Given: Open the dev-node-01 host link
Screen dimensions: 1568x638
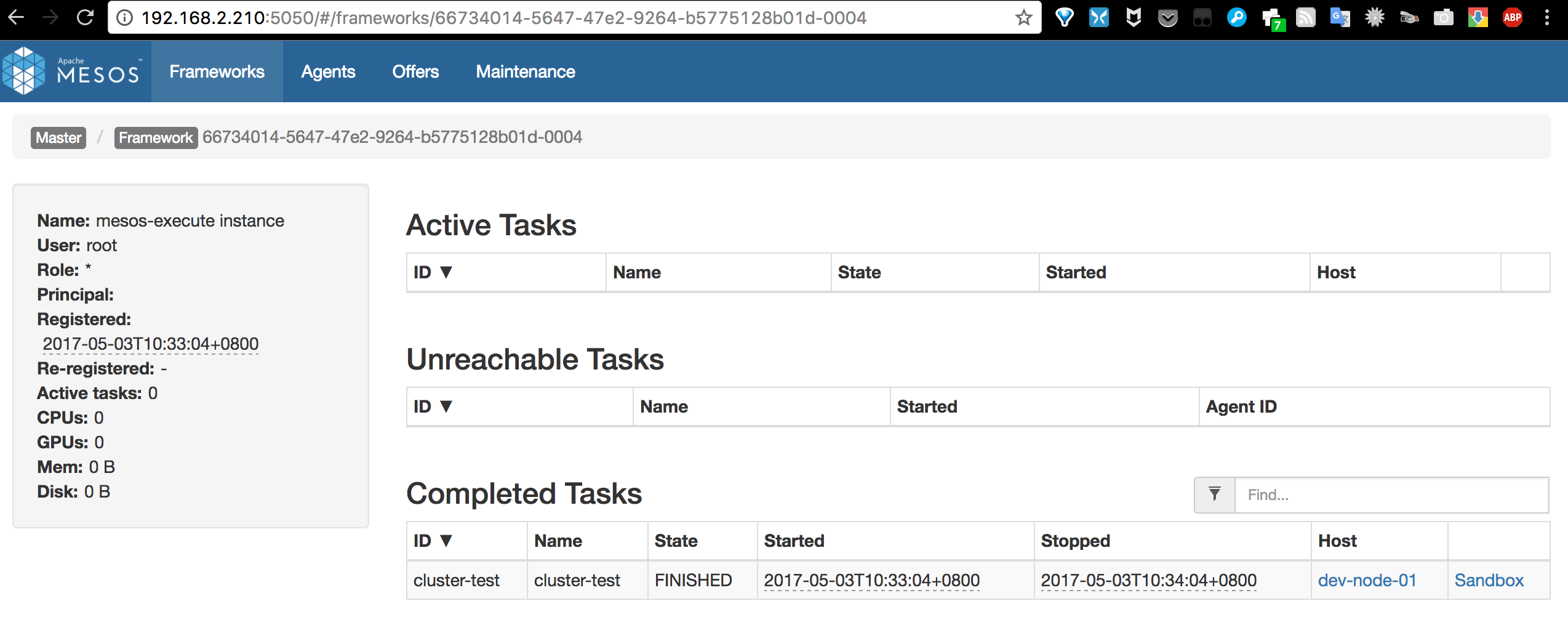Looking at the screenshot, I should click(x=1367, y=580).
